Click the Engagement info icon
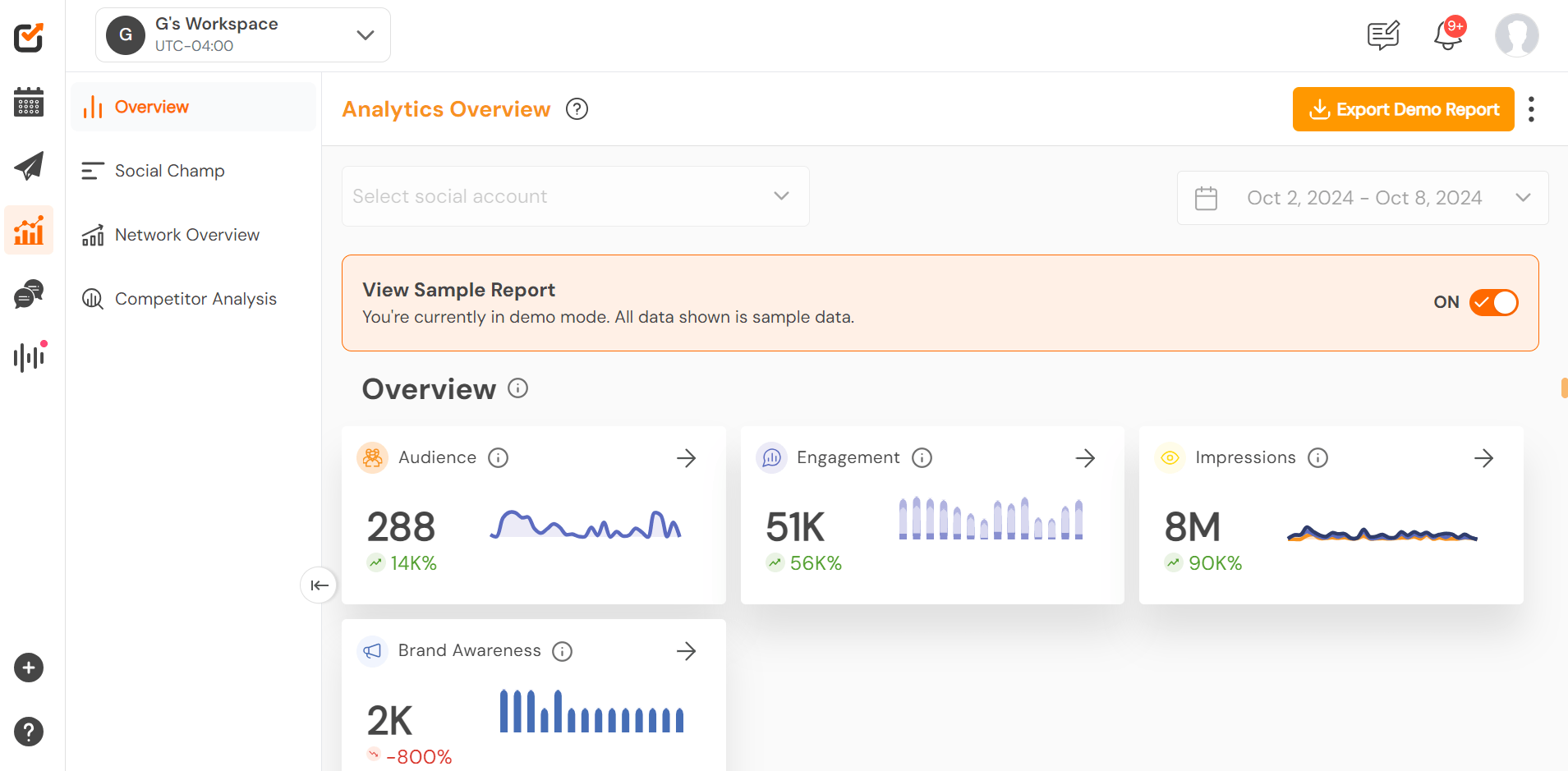 922,458
